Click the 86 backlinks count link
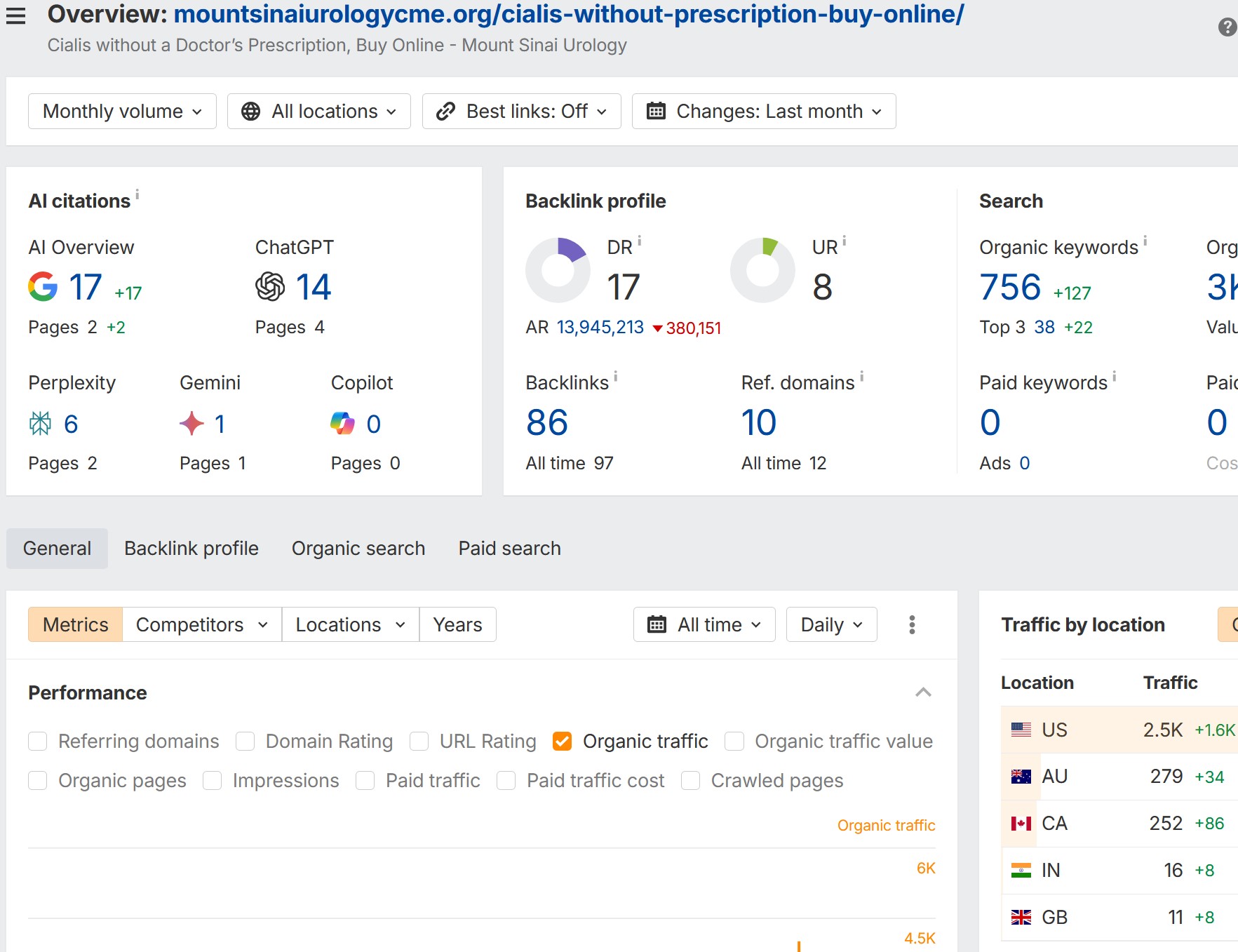 pyautogui.click(x=546, y=422)
